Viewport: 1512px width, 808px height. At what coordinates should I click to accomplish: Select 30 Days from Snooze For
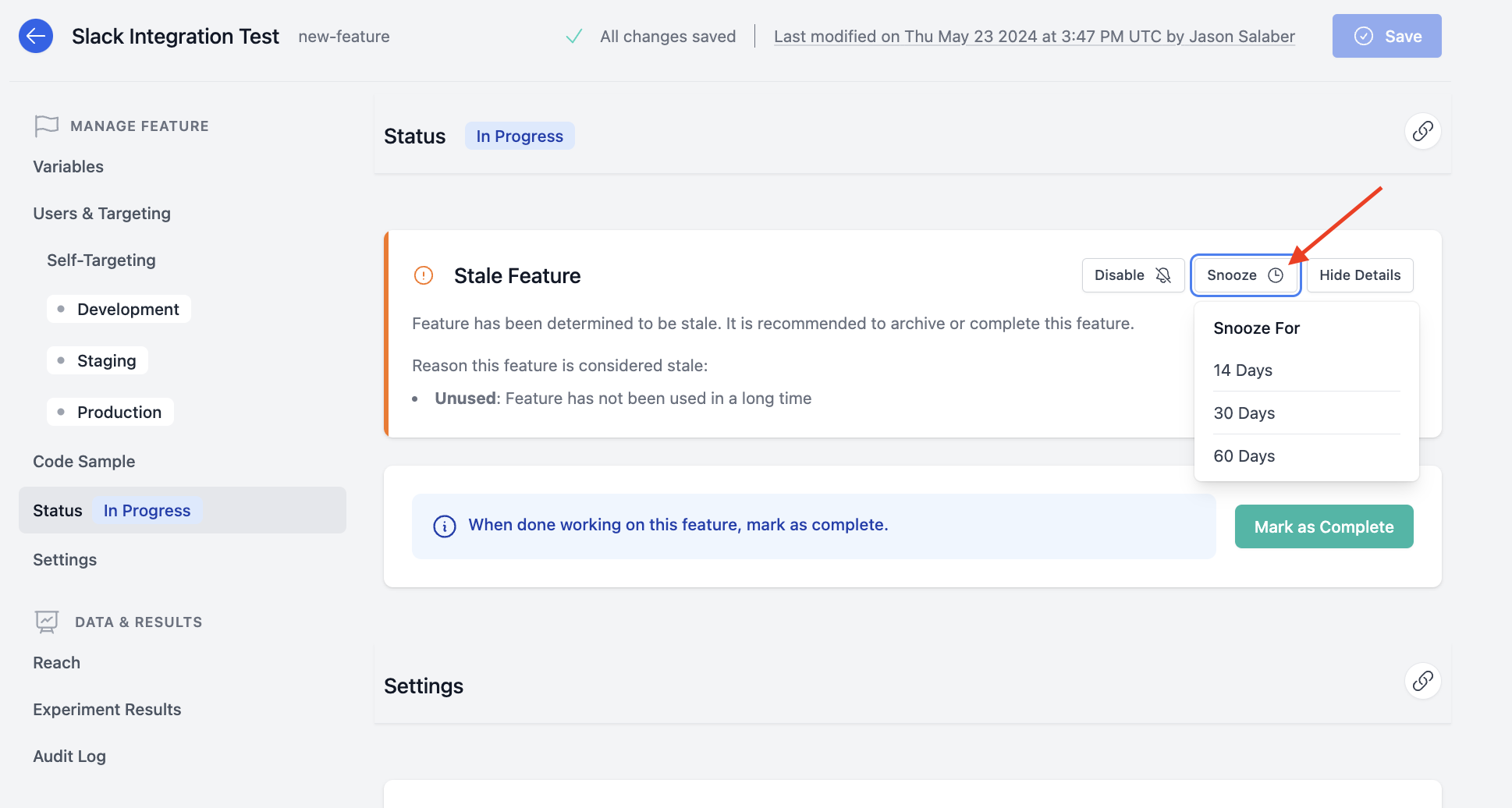[x=1244, y=413]
